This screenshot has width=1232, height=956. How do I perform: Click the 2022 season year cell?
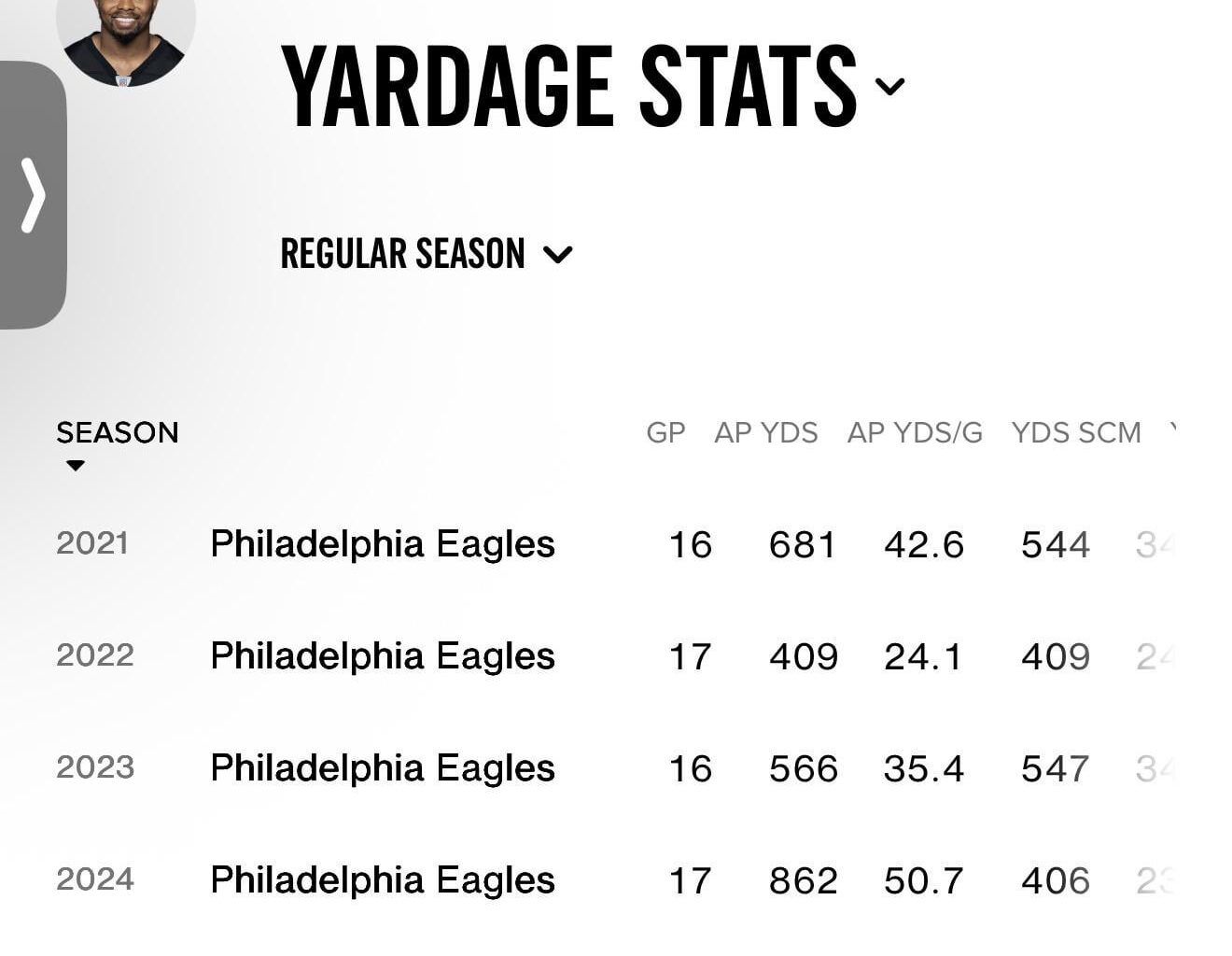(95, 655)
